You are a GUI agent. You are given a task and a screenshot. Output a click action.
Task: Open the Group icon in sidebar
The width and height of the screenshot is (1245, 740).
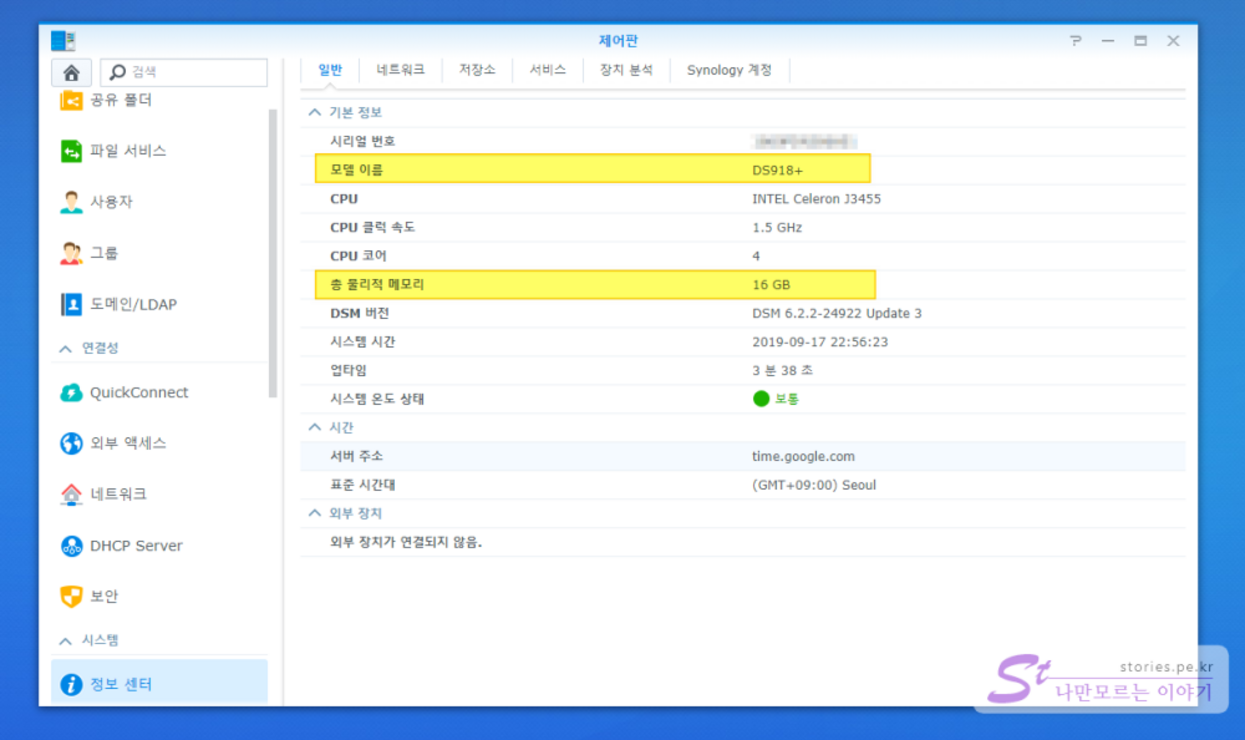pos(71,253)
